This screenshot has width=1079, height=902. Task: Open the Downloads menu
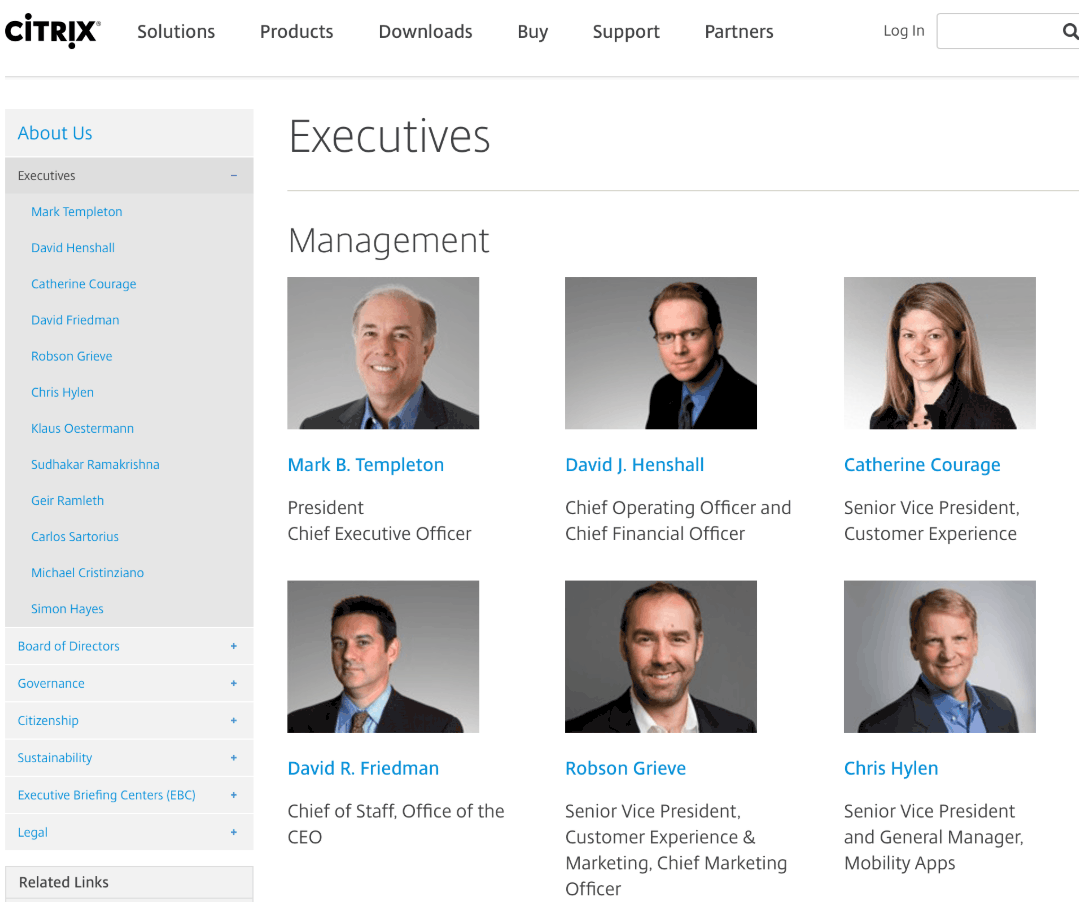pyautogui.click(x=425, y=31)
